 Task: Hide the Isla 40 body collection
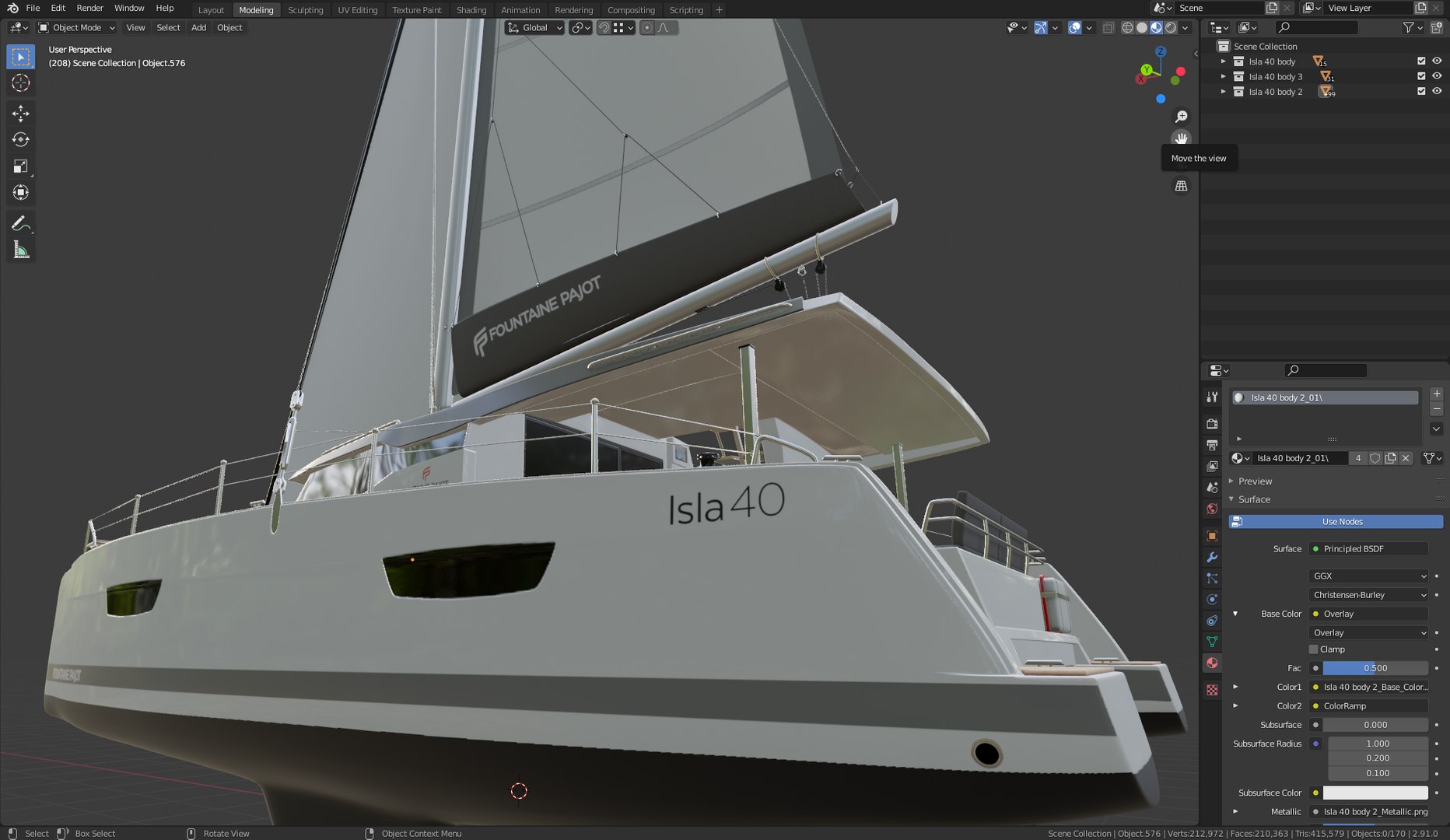click(1437, 61)
